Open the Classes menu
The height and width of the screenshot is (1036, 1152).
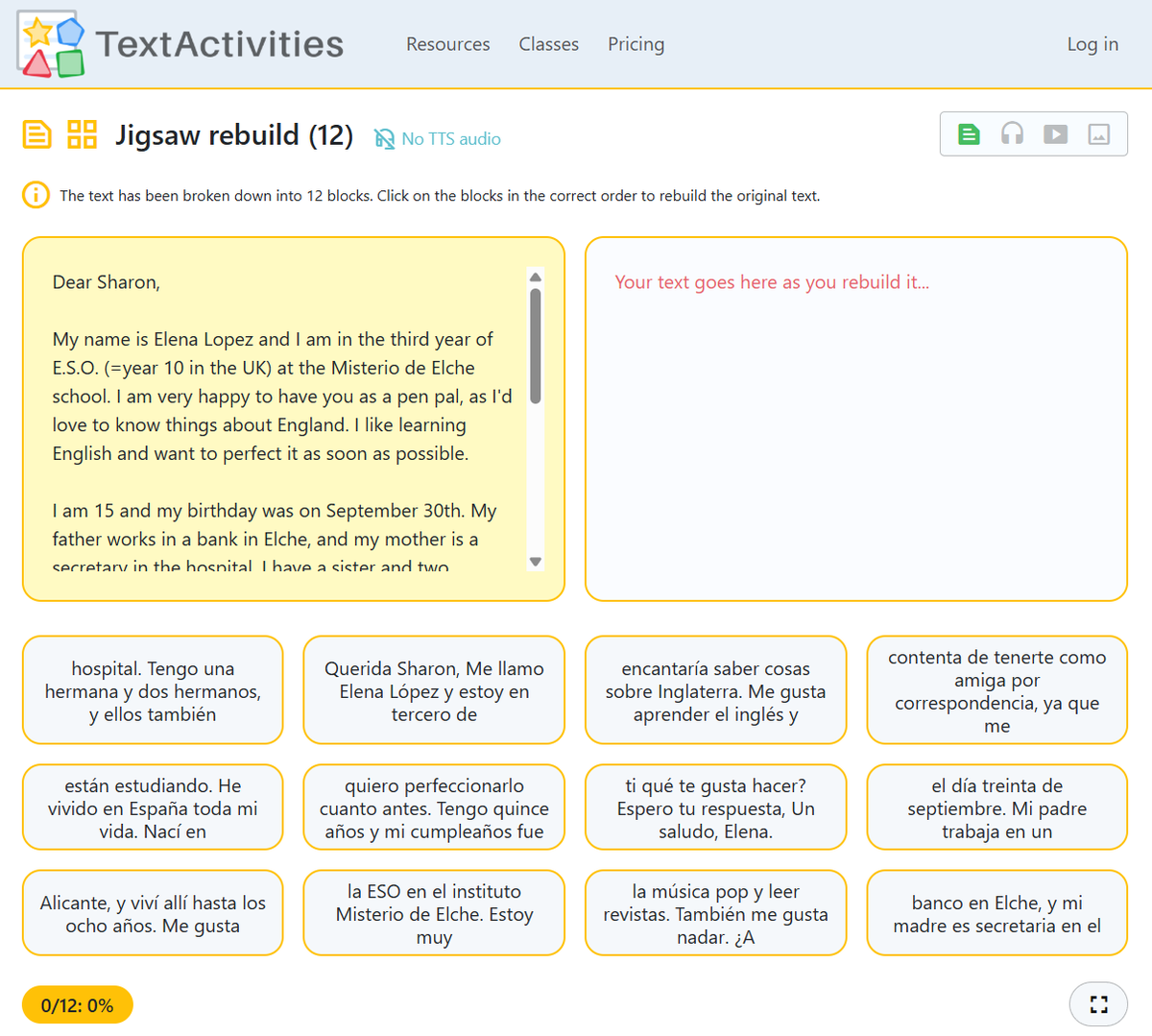548,44
